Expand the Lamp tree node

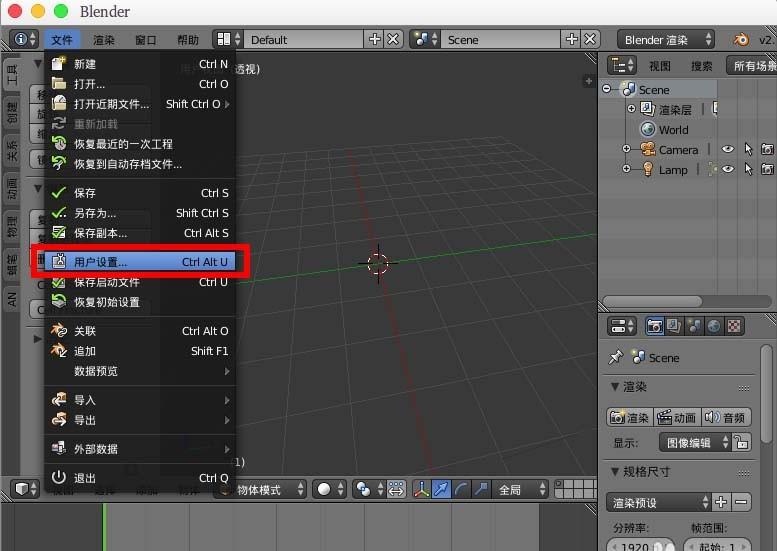(x=626, y=169)
